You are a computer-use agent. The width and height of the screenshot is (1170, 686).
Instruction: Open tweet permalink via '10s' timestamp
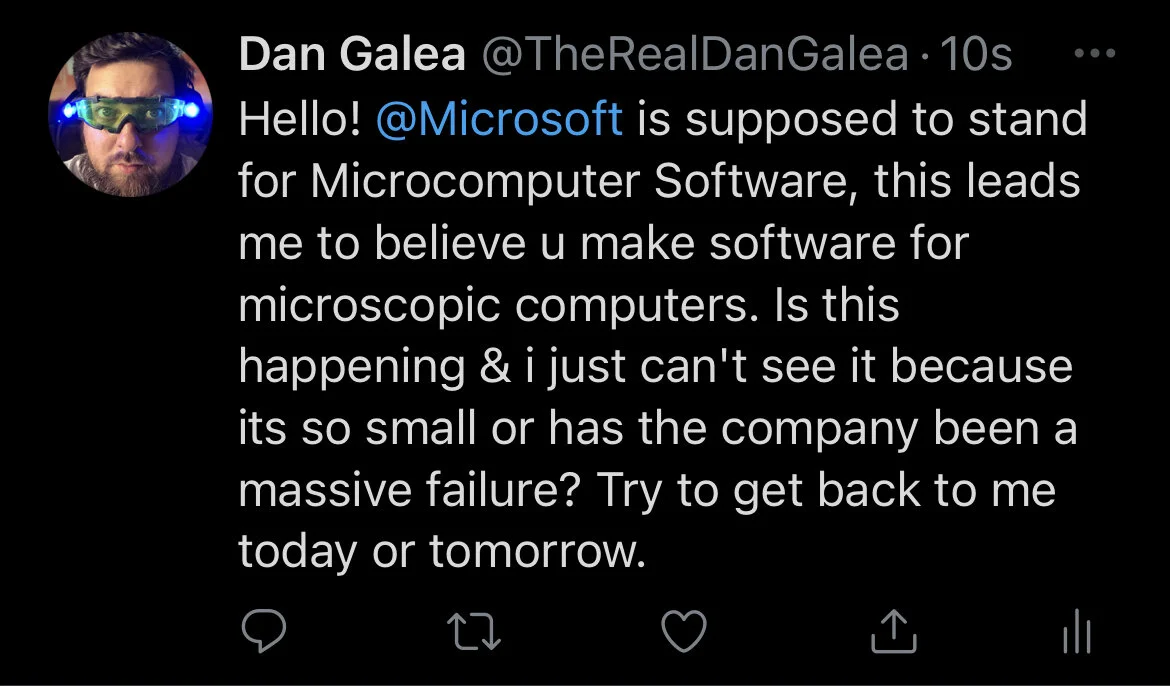tap(975, 54)
